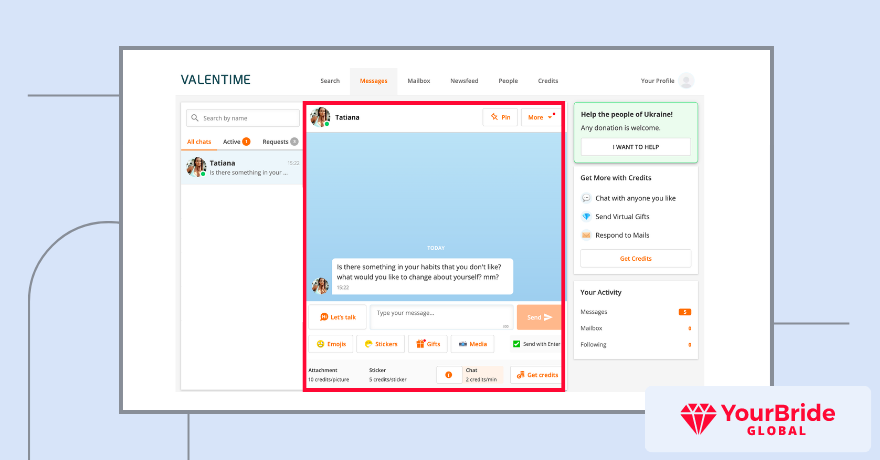Expand the More dropdown menu
This screenshot has width=880, height=460.
(540, 117)
